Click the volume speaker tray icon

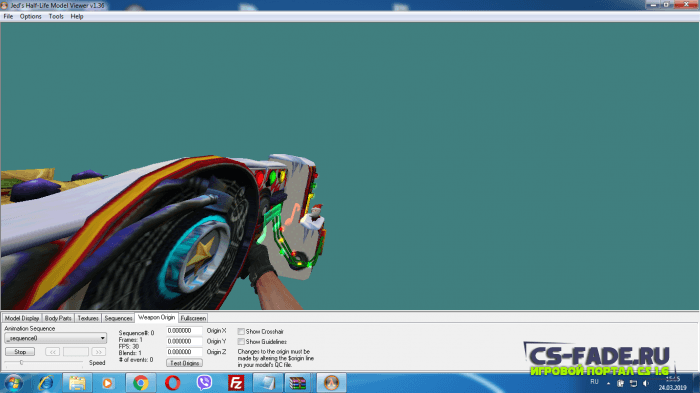(646, 383)
